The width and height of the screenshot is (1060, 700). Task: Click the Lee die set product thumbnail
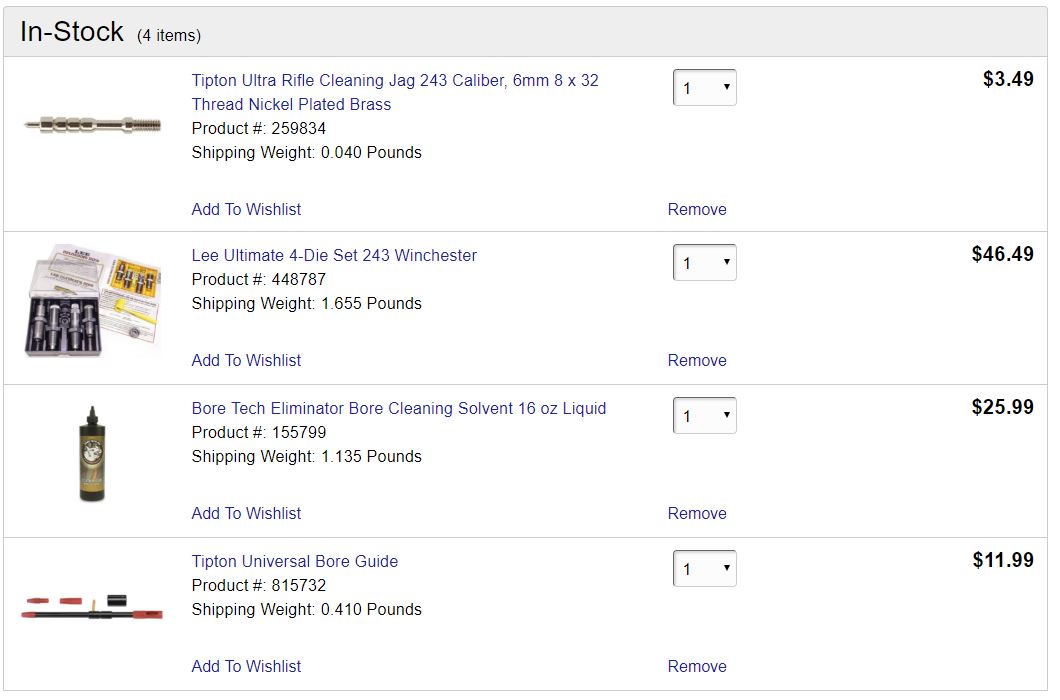click(x=93, y=300)
